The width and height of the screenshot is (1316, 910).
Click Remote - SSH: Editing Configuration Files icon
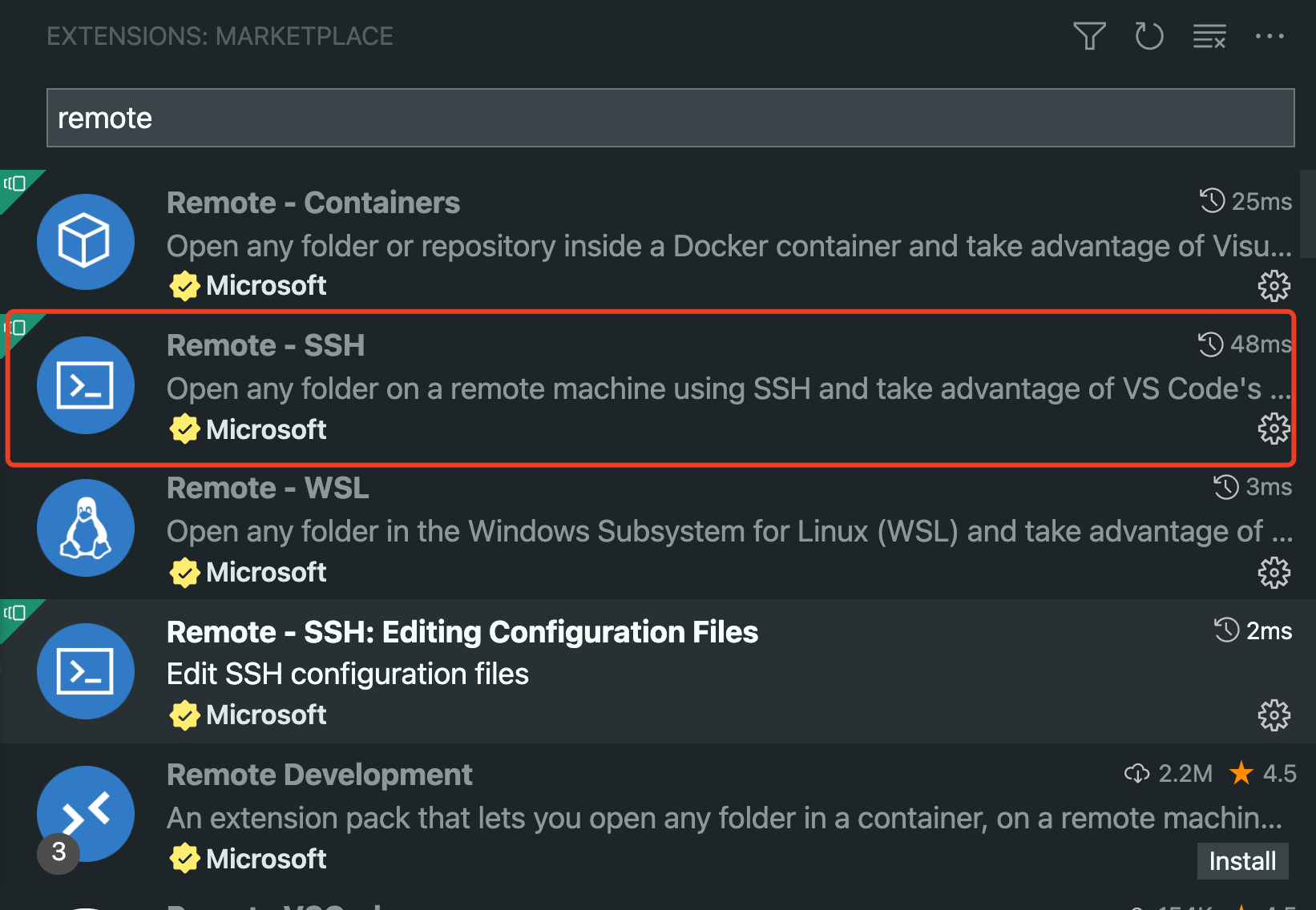85,671
